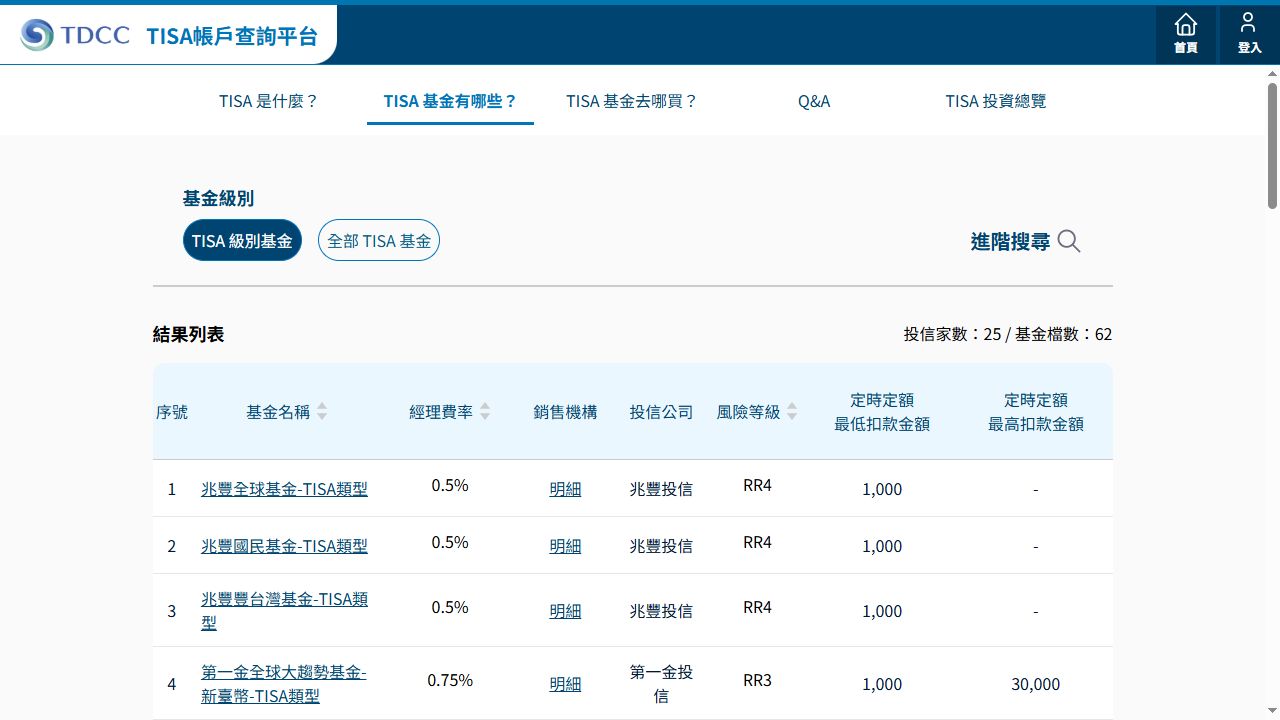Click the 進階搜尋 text label
1280x720 pixels.
(1010, 241)
